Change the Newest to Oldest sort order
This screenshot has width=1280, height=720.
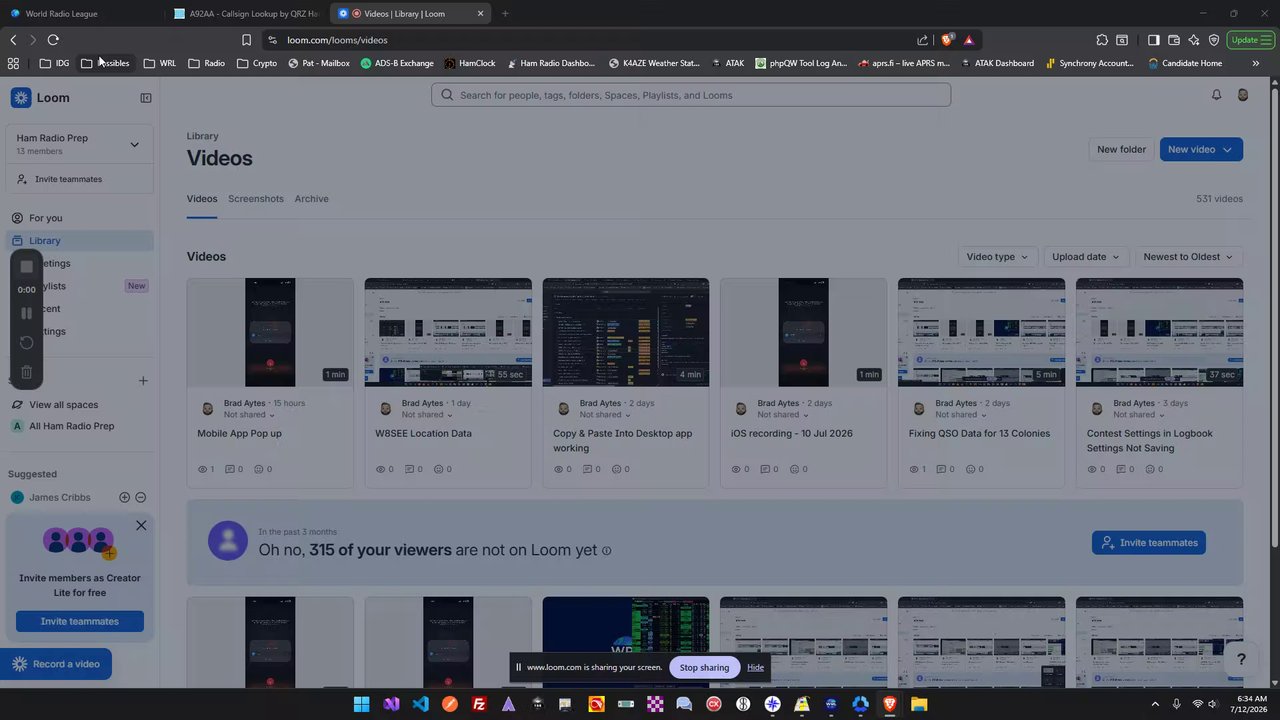[1188, 257]
